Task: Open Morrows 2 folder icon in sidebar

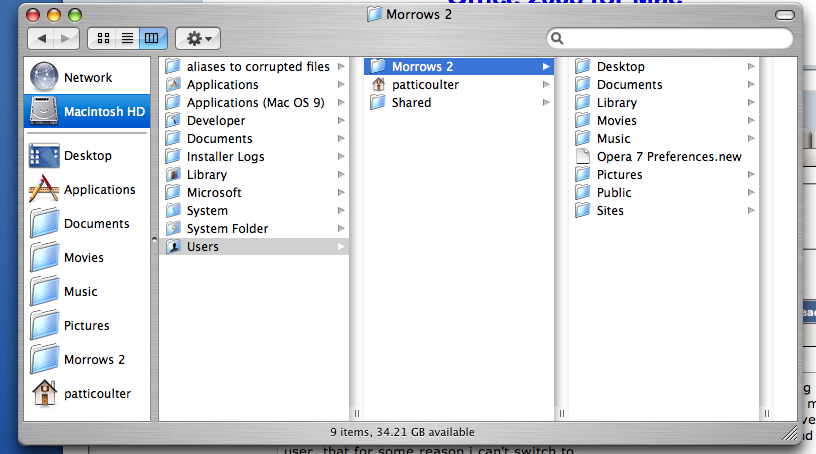Action: pos(44,359)
